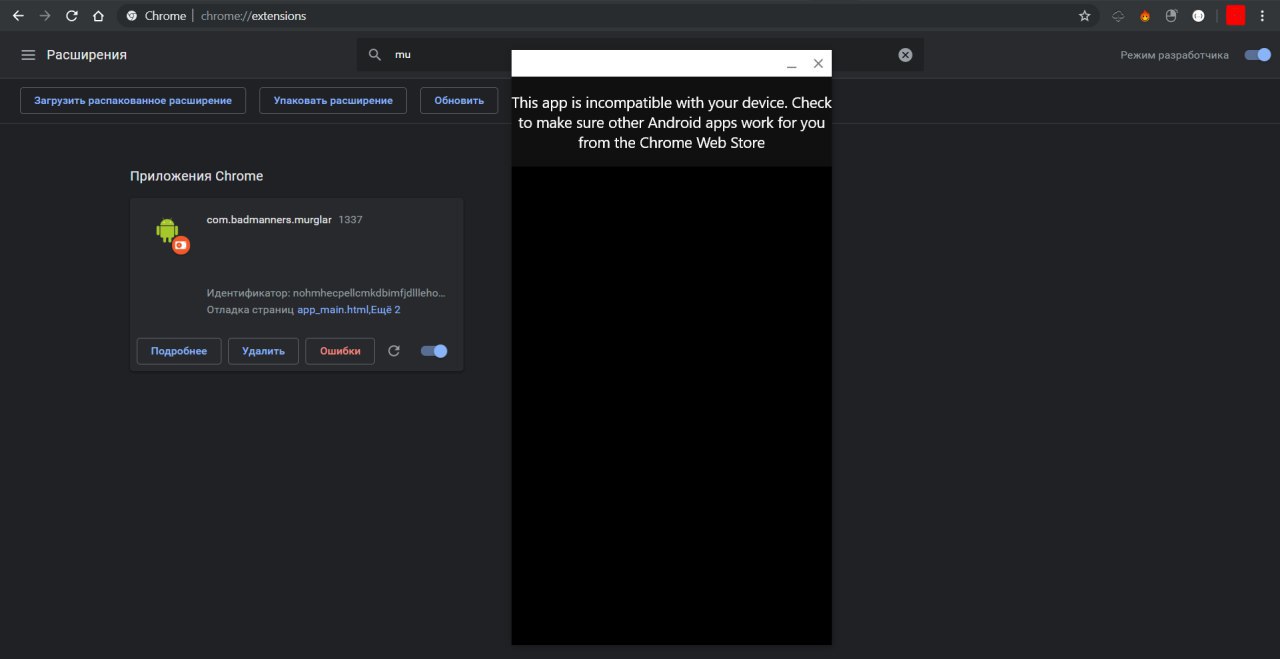Close the incompatible app popup window
Viewport: 1280px width, 659px height.
pos(818,63)
